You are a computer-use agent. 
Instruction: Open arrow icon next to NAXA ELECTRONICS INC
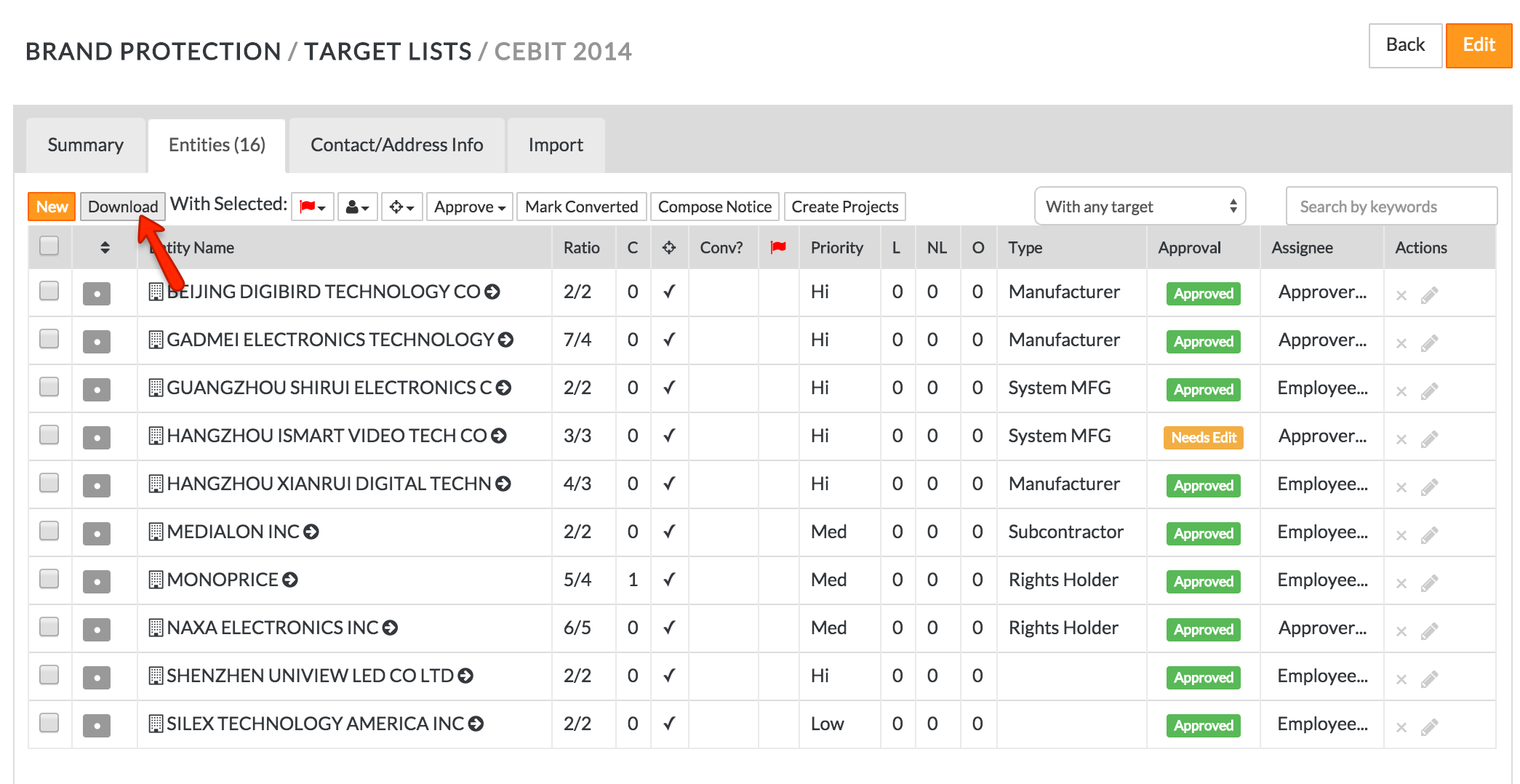pyautogui.click(x=391, y=628)
